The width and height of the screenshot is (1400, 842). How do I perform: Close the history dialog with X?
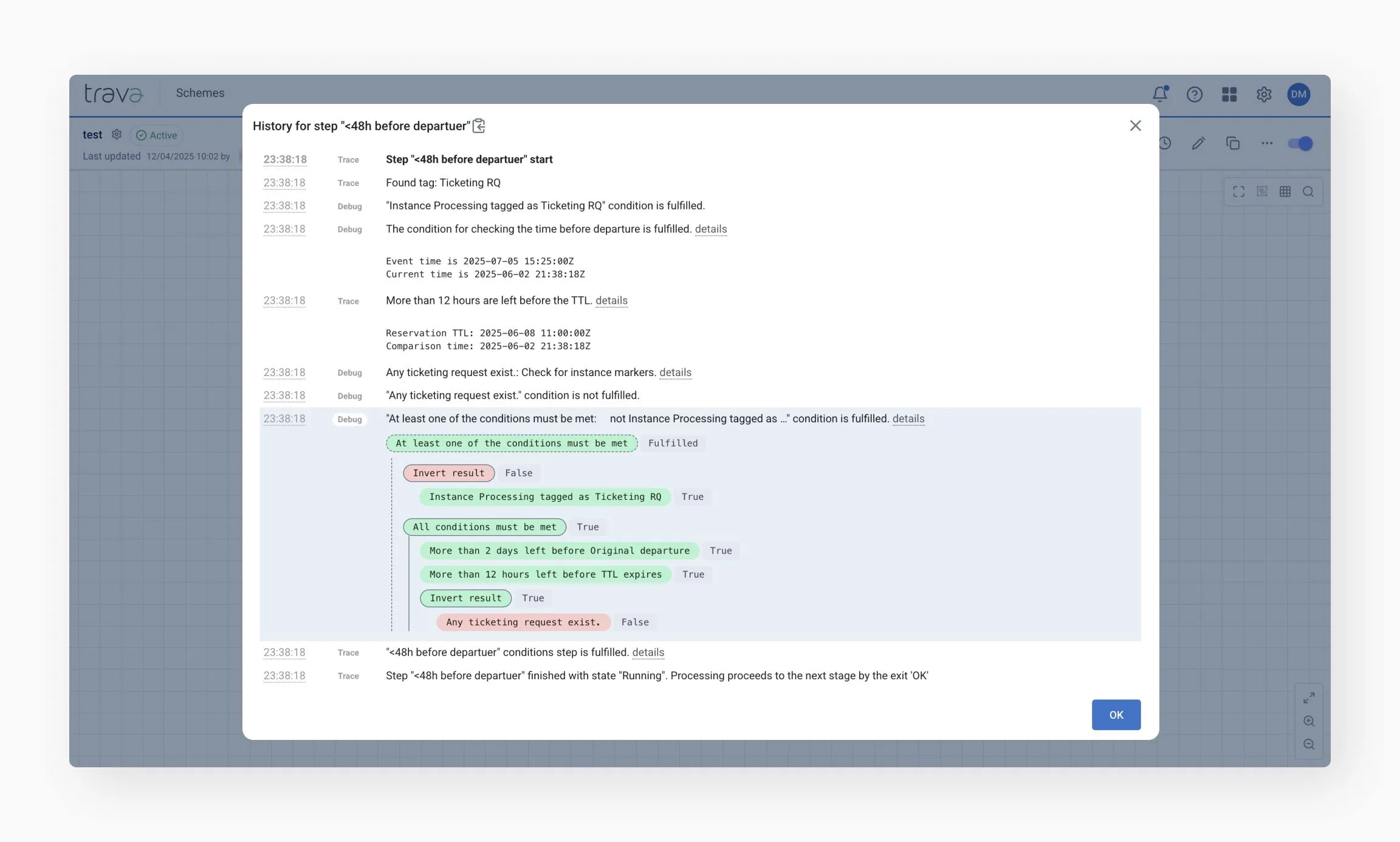1135,126
